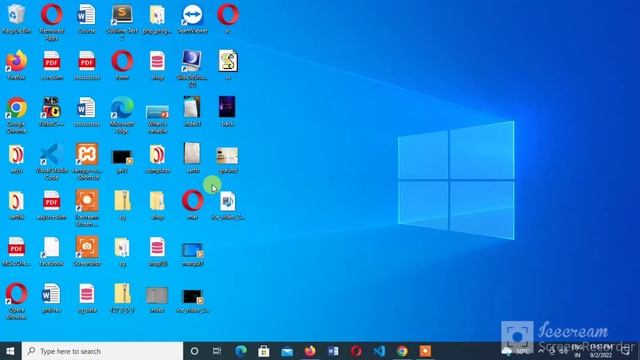The height and width of the screenshot is (360, 640).
Task: Select the Sublime Text desktop shortcut
Action: (122, 22)
